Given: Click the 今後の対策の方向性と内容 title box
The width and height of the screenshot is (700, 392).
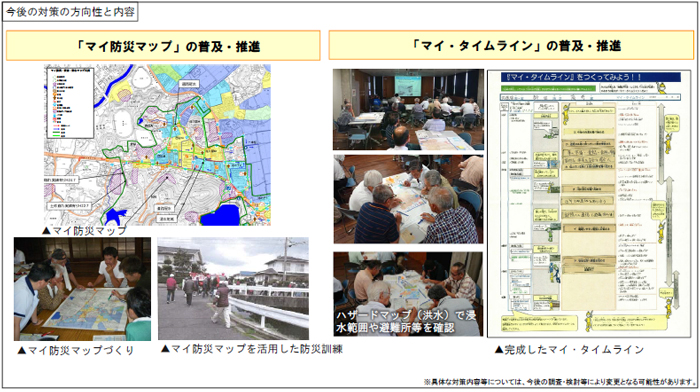Looking at the screenshot, I should click(71, 12).
